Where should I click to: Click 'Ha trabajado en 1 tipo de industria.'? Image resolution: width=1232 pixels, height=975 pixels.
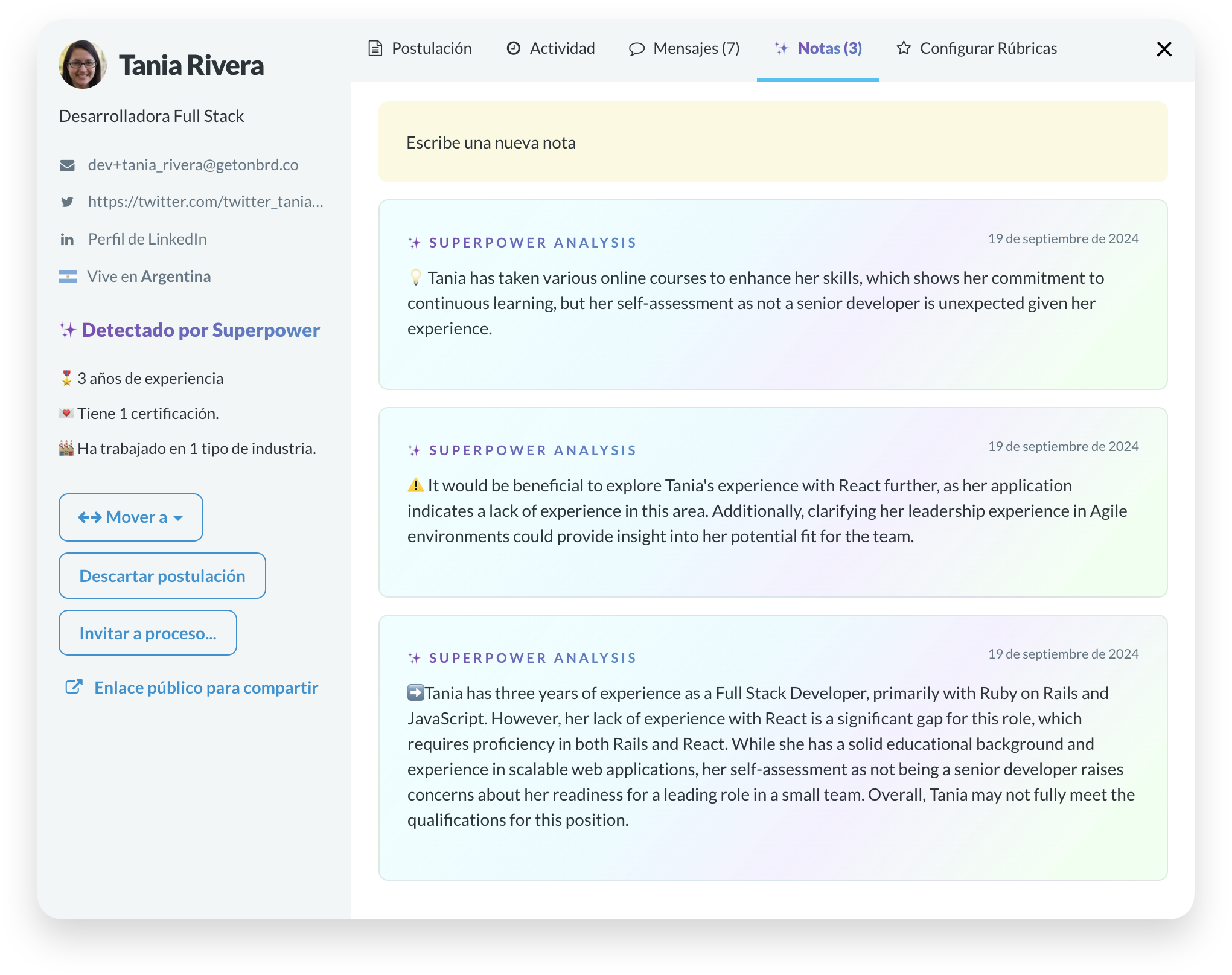(x=197, y=449)
